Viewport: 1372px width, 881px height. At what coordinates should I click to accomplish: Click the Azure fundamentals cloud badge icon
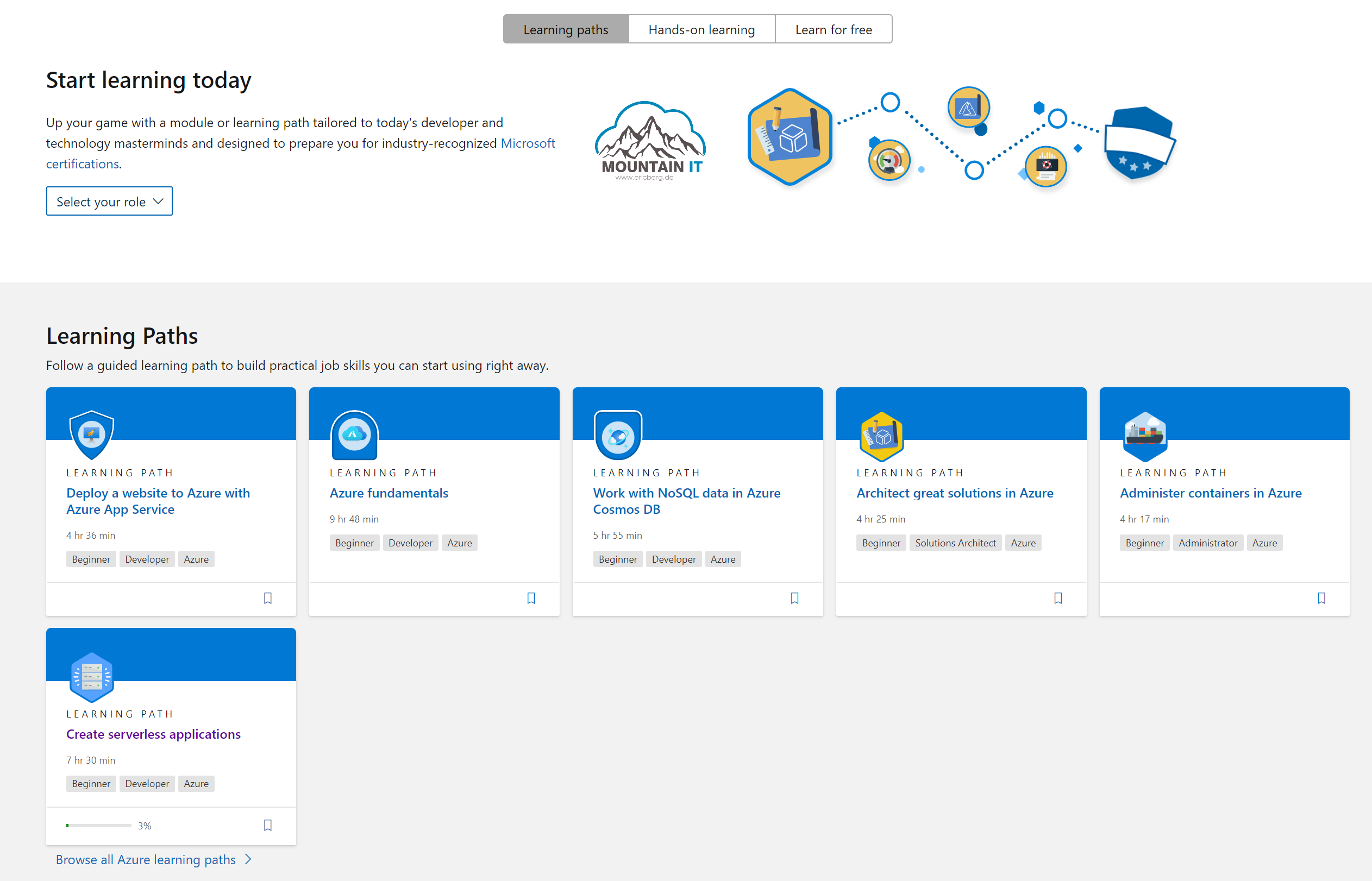(354, 436)
